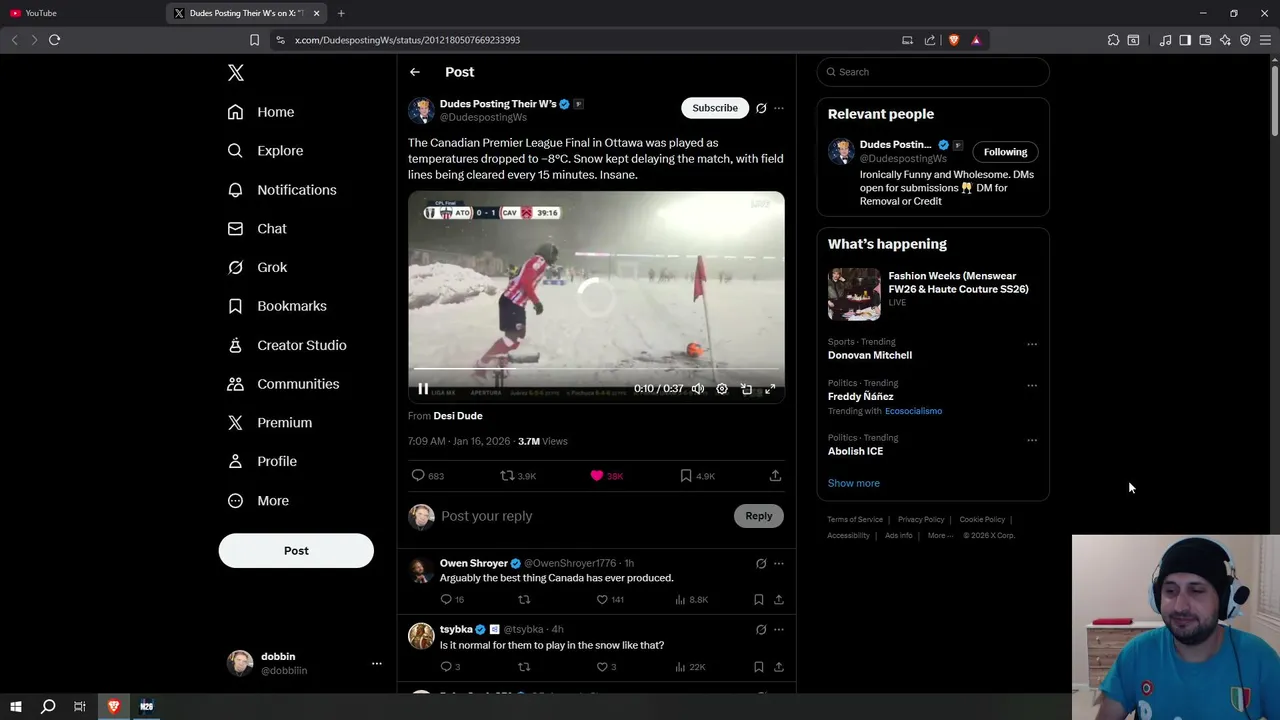
Task: Repost the post with 3.9K reposts
Action: pos(518,476)
